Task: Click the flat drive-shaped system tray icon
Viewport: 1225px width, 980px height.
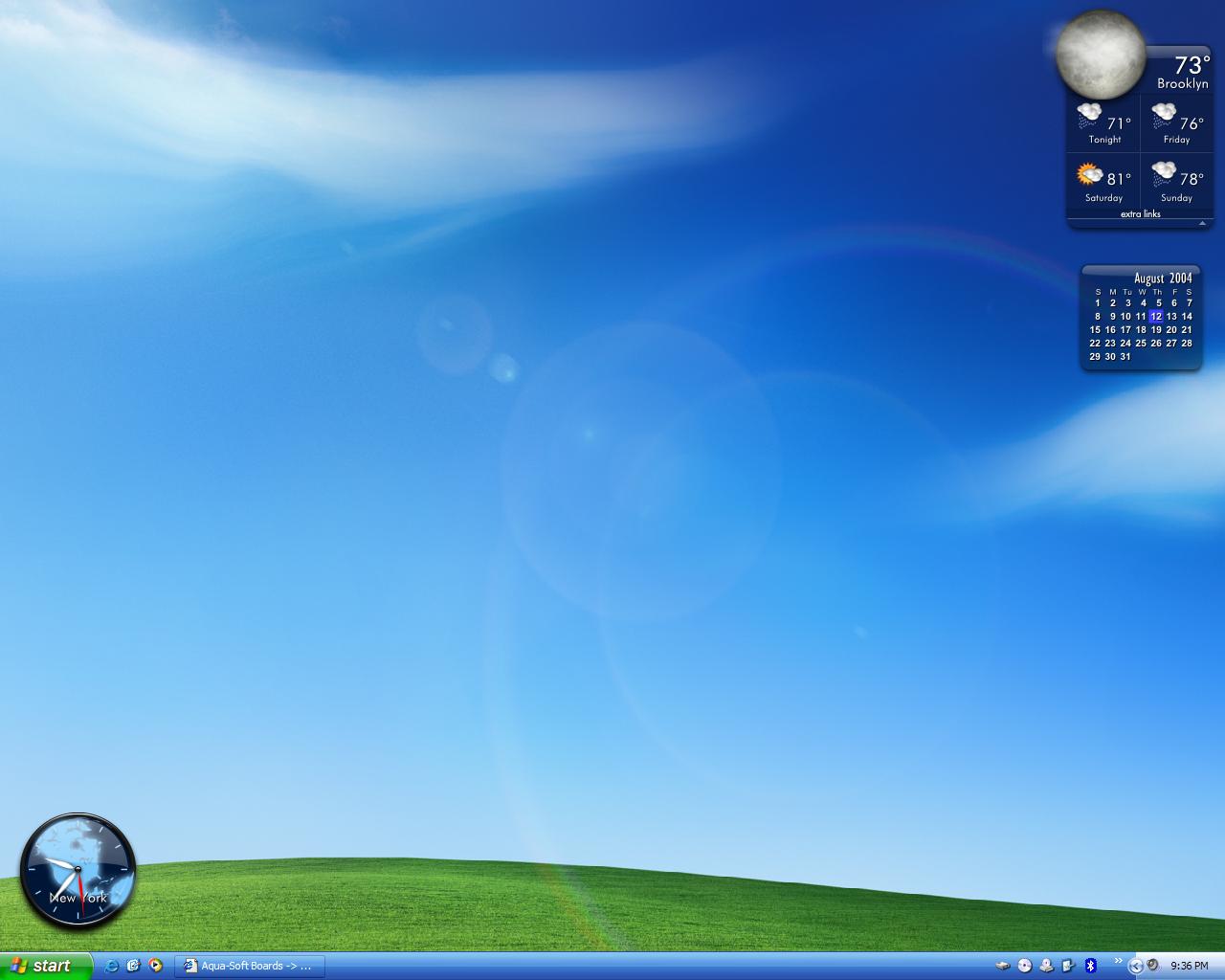Action: pos(1003,966)
